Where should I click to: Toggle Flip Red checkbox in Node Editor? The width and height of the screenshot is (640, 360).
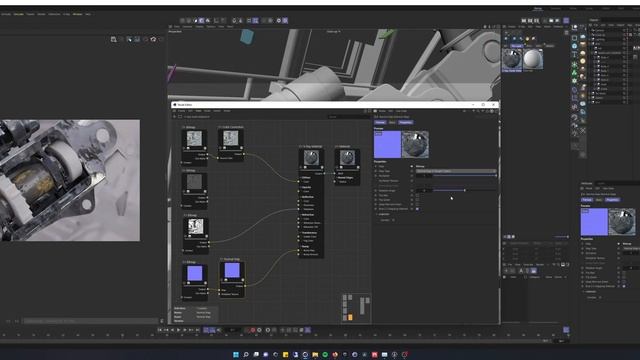click(417, 196)
